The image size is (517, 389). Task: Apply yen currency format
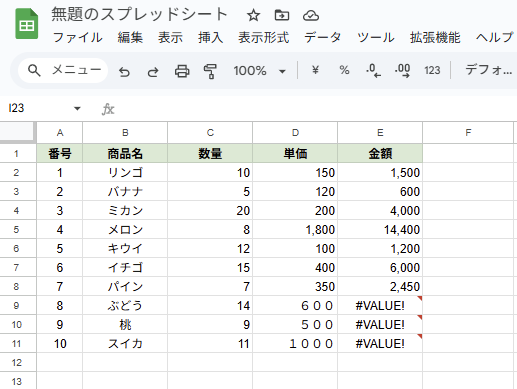[315, 70]
